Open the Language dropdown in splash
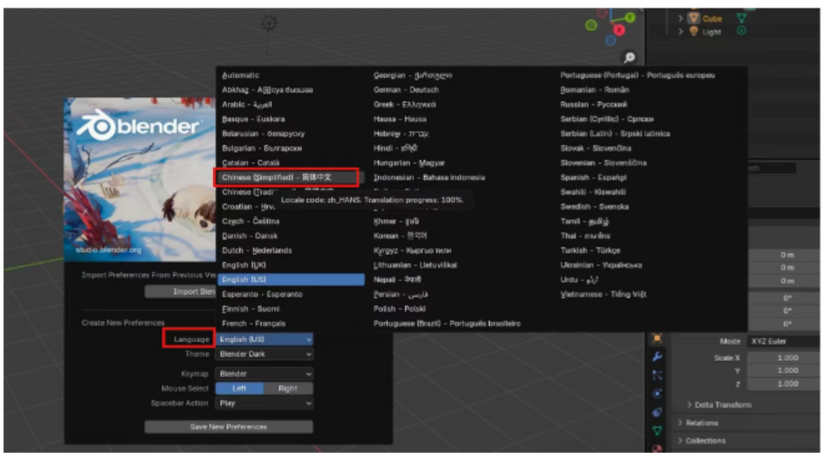This screenshot has width=826, height=458. point(264,339)
